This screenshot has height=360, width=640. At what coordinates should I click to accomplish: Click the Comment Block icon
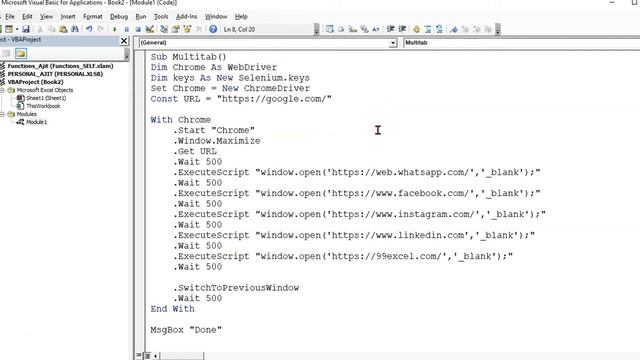(x=428, y=29)
